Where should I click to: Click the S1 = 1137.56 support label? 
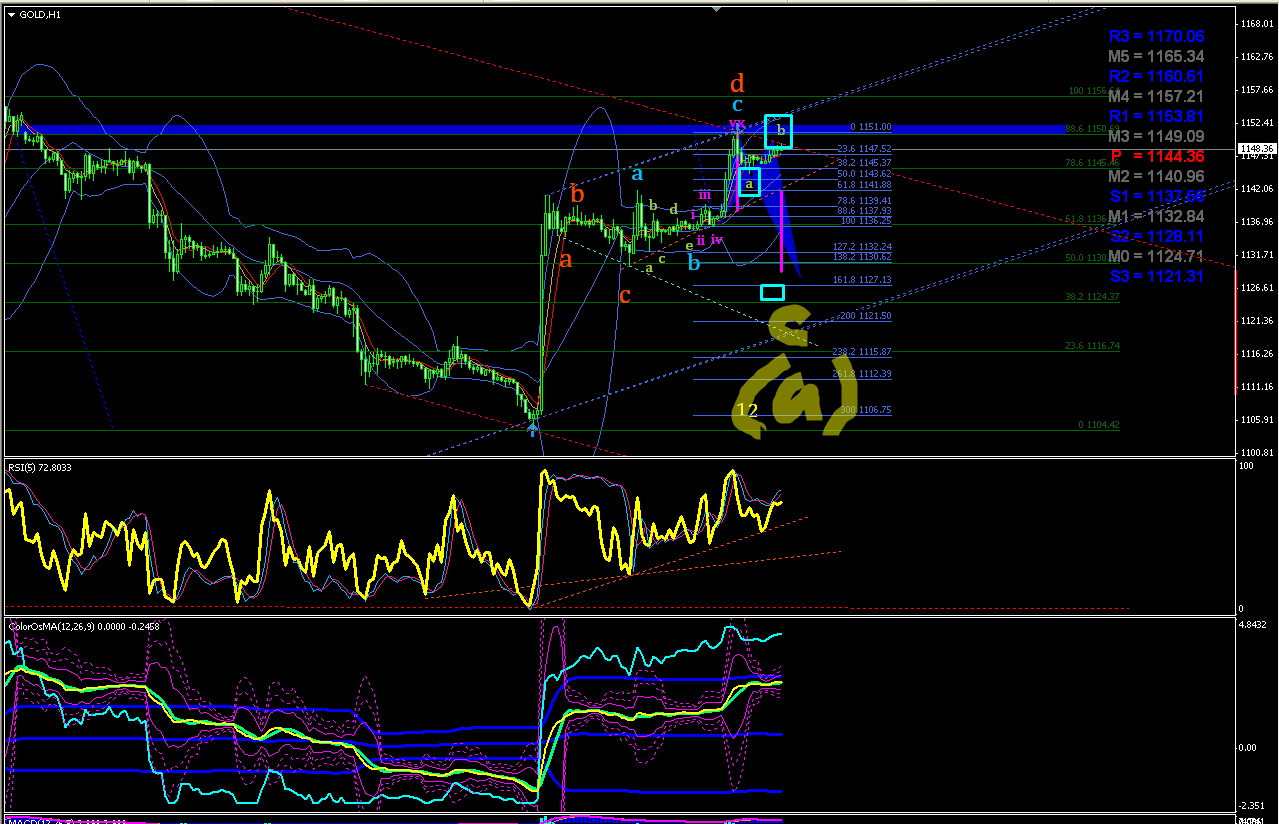(1156, 196)
